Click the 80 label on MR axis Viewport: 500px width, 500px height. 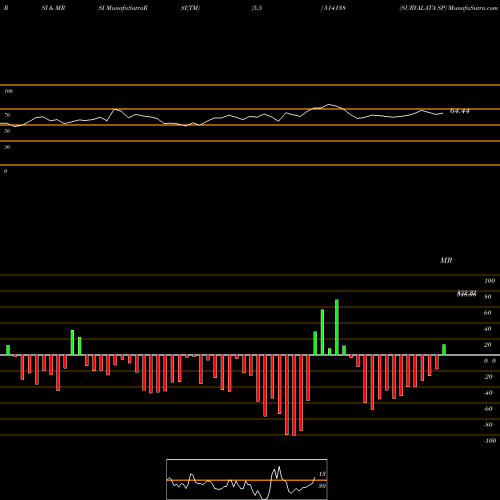(x=488, y=297)
